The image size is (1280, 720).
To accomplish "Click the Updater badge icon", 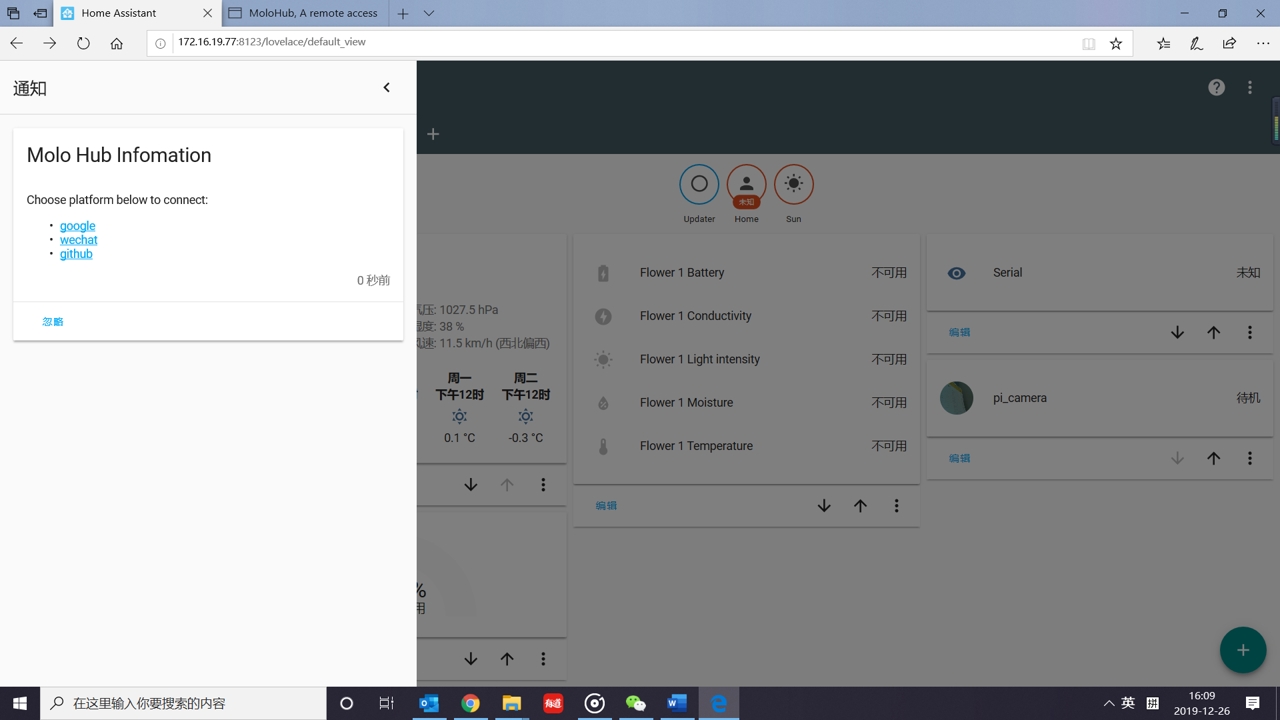I will [x=698, y=183].
